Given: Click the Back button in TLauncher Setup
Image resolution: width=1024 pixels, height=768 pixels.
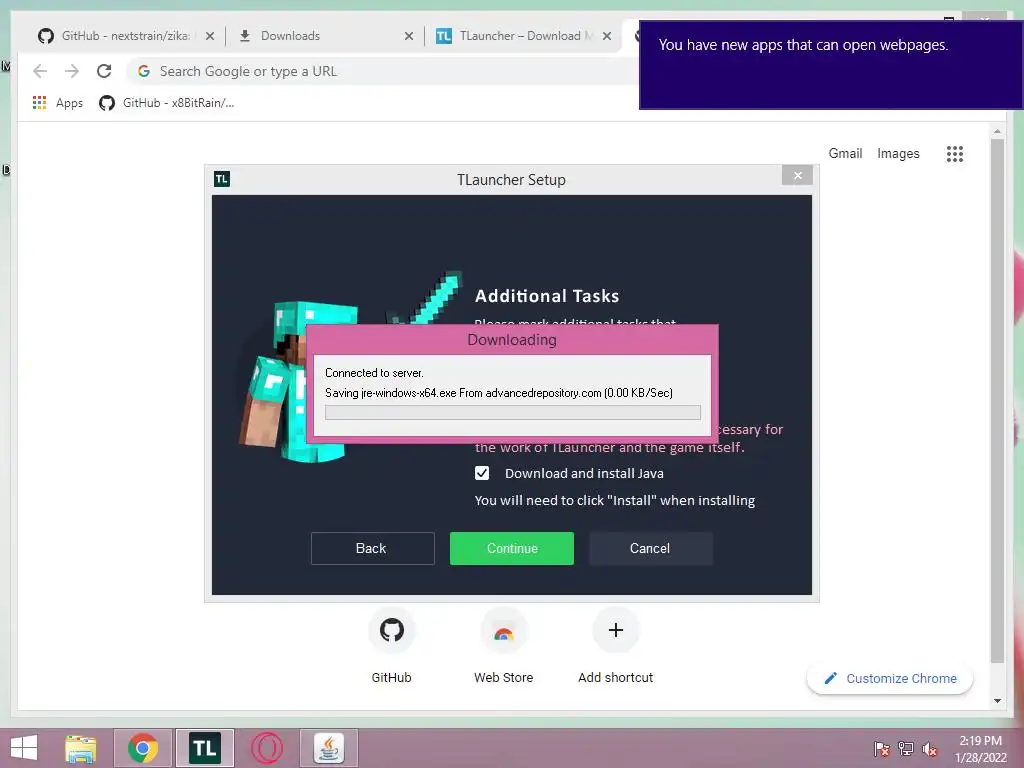Looking at the screenshot, I should click(x=372, y=549).
